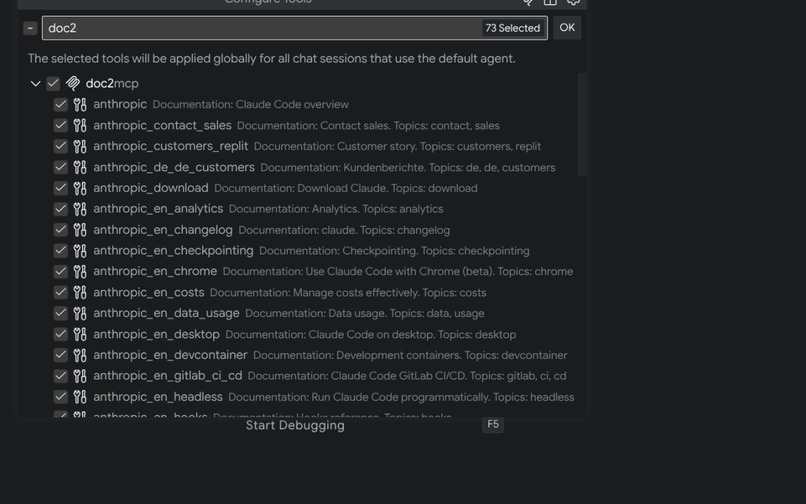Toggle the anthropic_en_analytics checkbox

click(x=61, y=209)
